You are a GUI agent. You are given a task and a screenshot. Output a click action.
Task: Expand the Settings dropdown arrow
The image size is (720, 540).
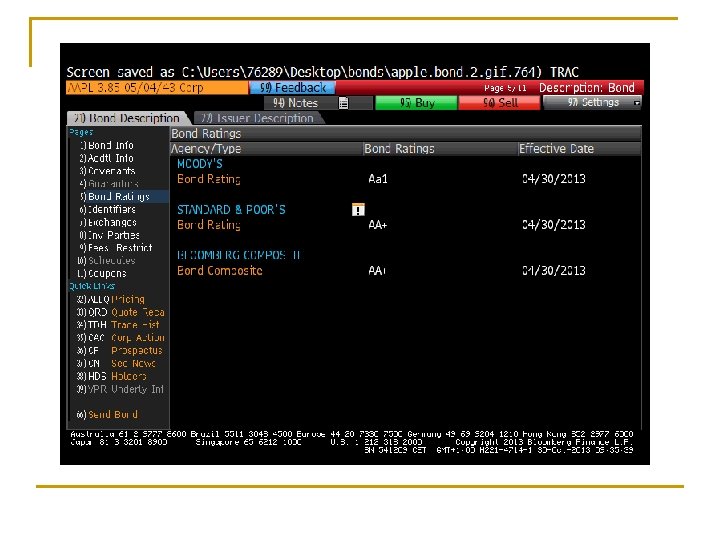point(636,103)
